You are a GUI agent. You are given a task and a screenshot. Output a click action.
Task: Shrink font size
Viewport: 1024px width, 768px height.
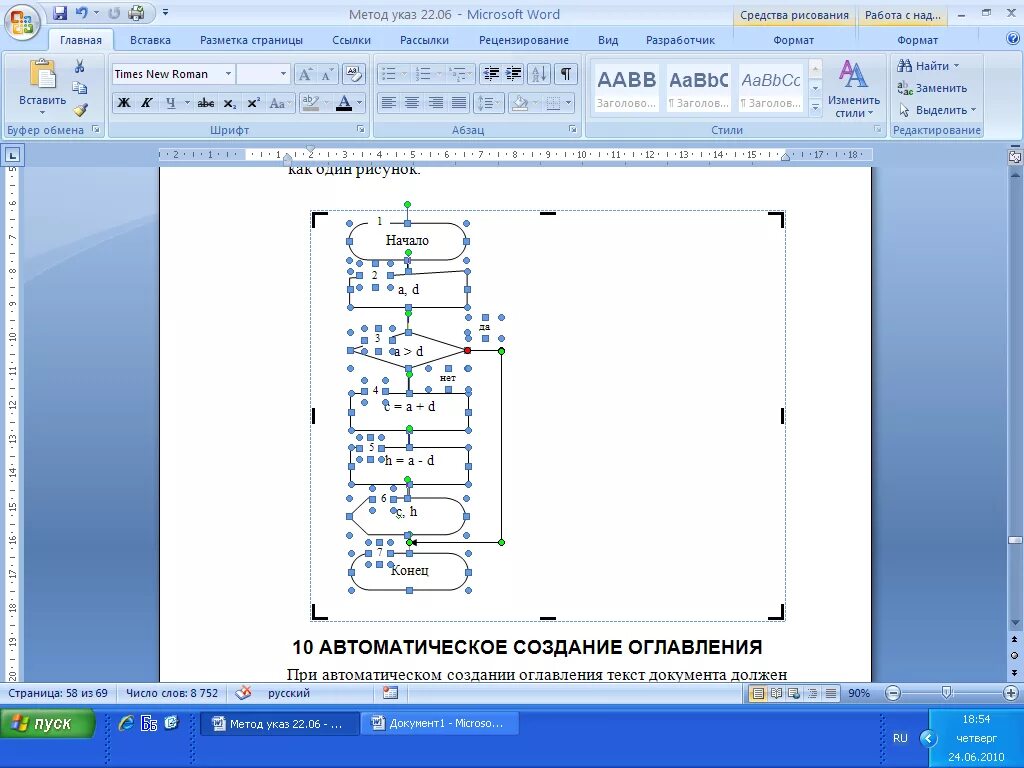tap(326, 74)
